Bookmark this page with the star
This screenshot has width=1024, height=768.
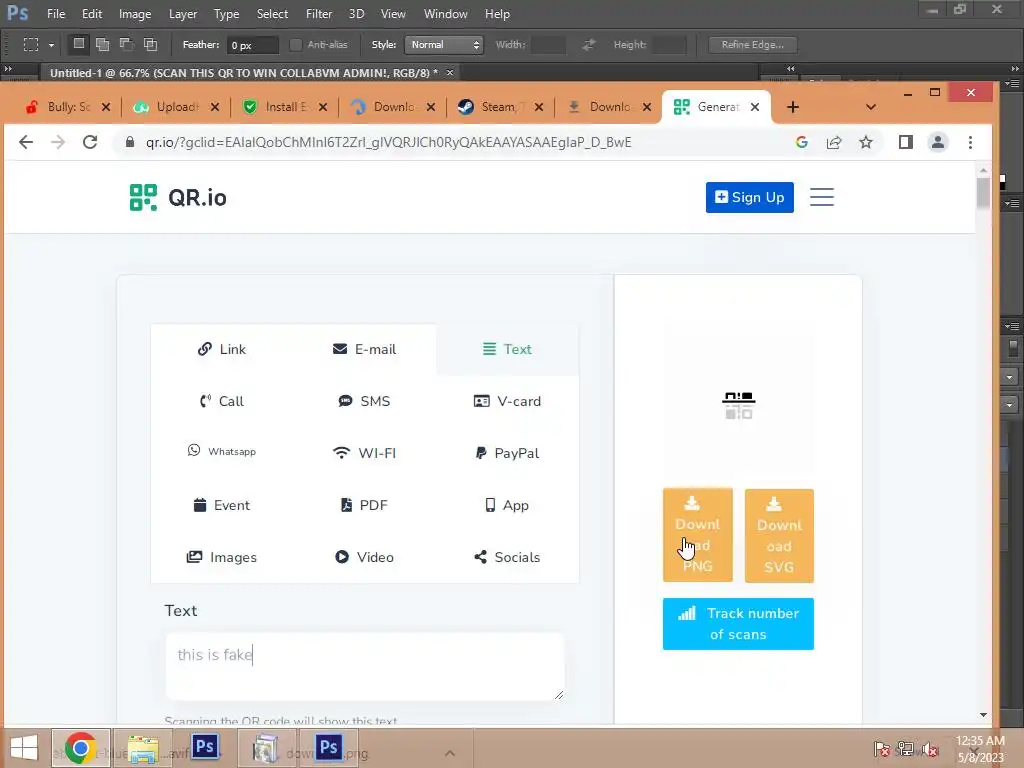(866, 142)
